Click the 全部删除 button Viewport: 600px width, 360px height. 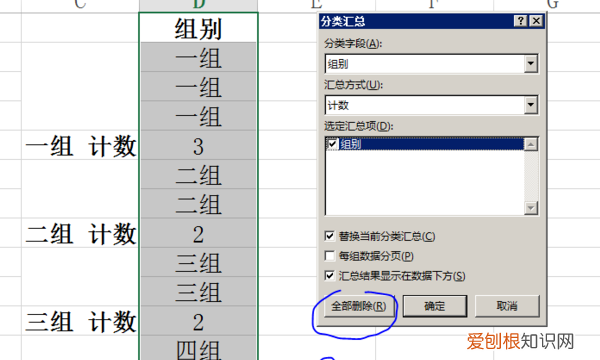[x=359, y=306]
